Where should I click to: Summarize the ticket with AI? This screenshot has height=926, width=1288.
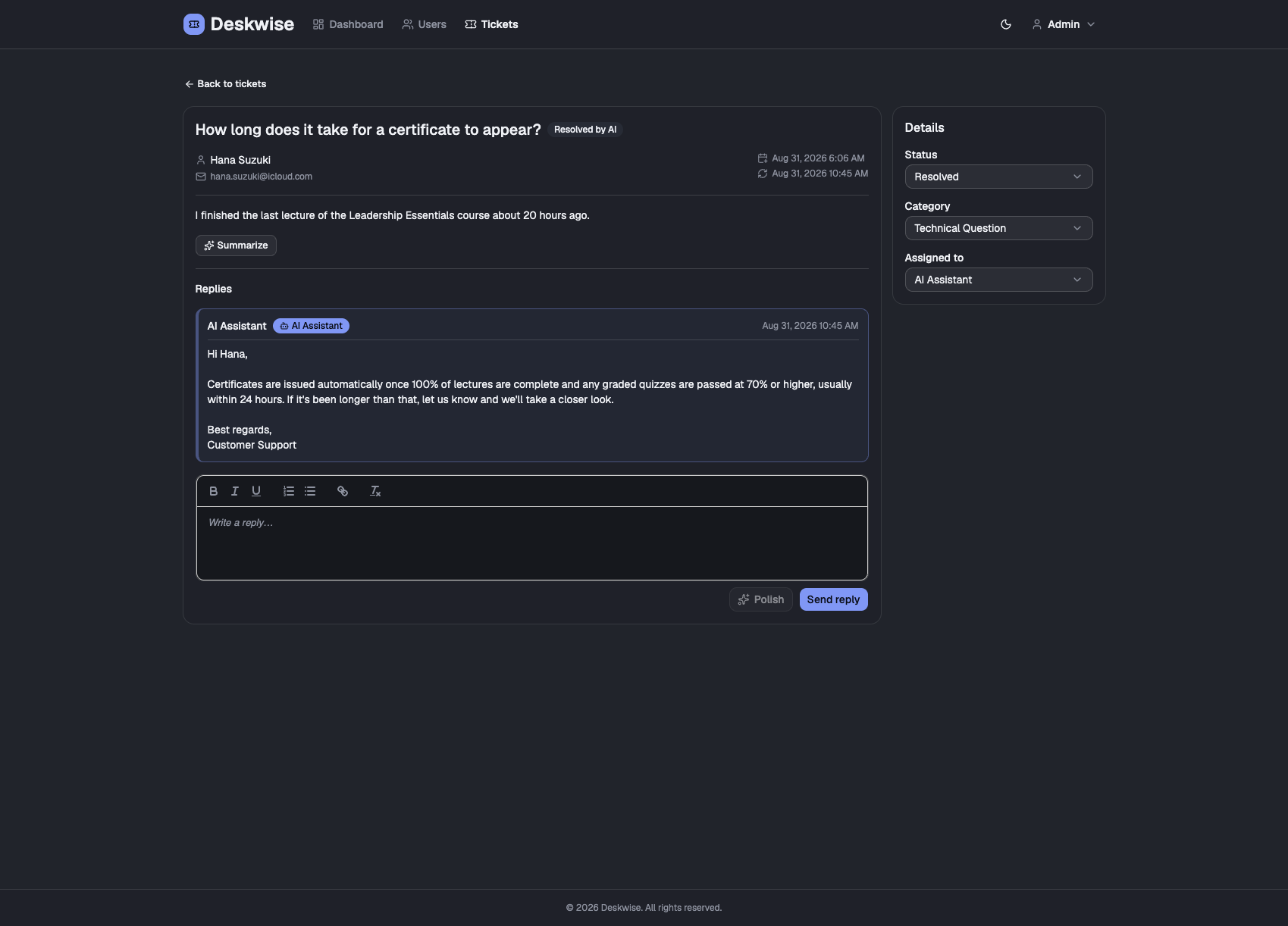tap(236, 246)
